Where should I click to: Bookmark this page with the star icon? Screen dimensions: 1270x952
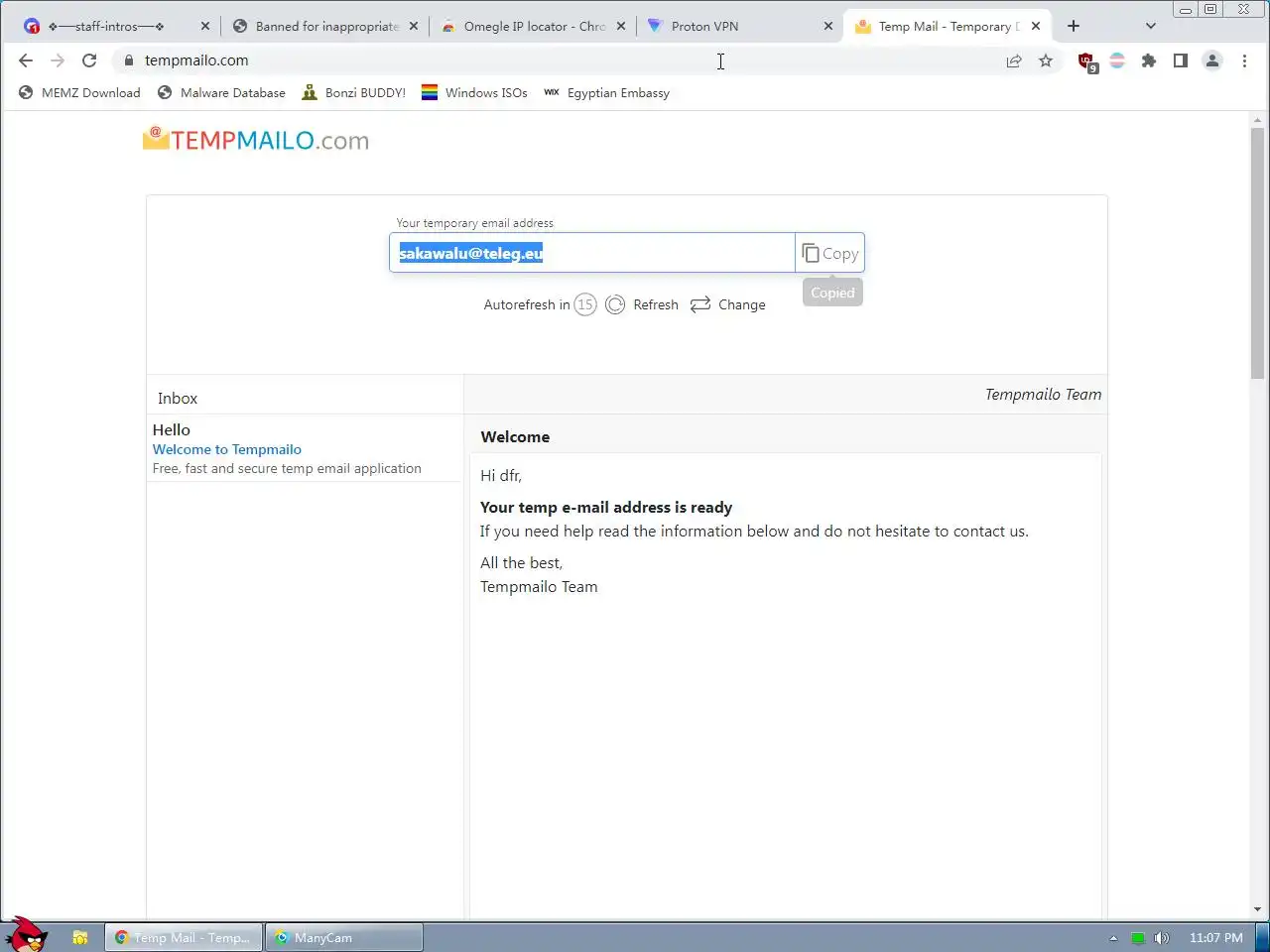pos(1046,60)
